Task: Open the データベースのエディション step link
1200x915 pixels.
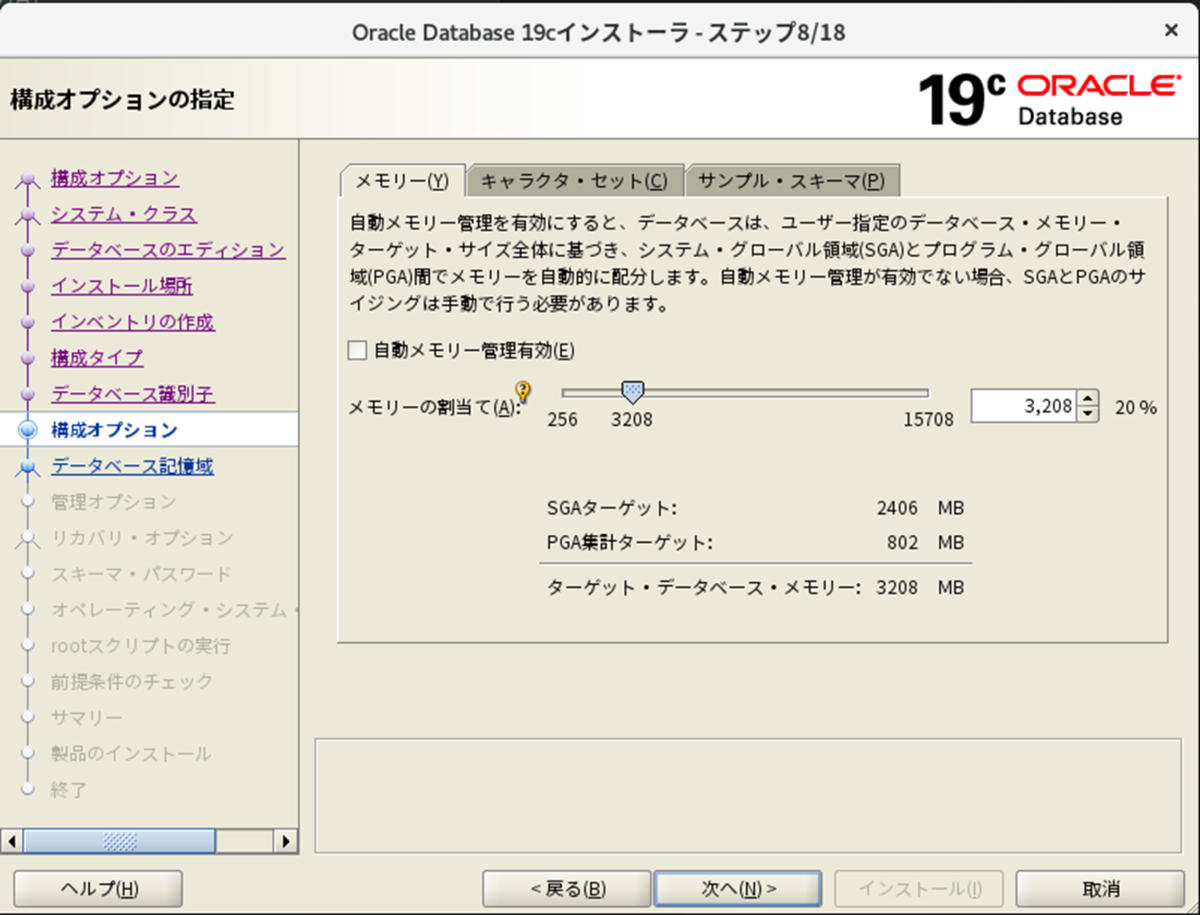Action: pos(170,250)
